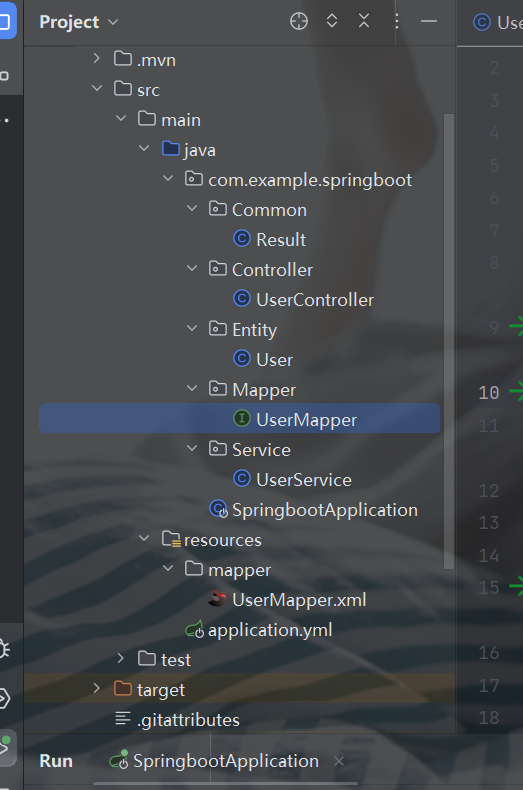The width and height of the screenshot is (523, 790).
Task: Click the resources folder icon
Action: 171,539
